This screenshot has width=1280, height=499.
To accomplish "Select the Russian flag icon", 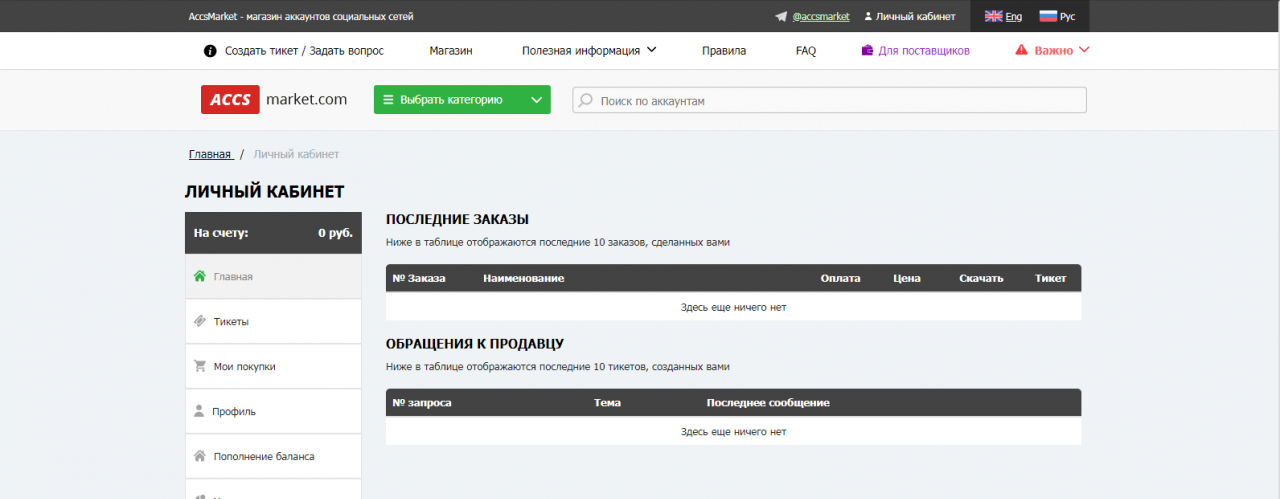I will pyautogui.click(x=1048, y=17).
